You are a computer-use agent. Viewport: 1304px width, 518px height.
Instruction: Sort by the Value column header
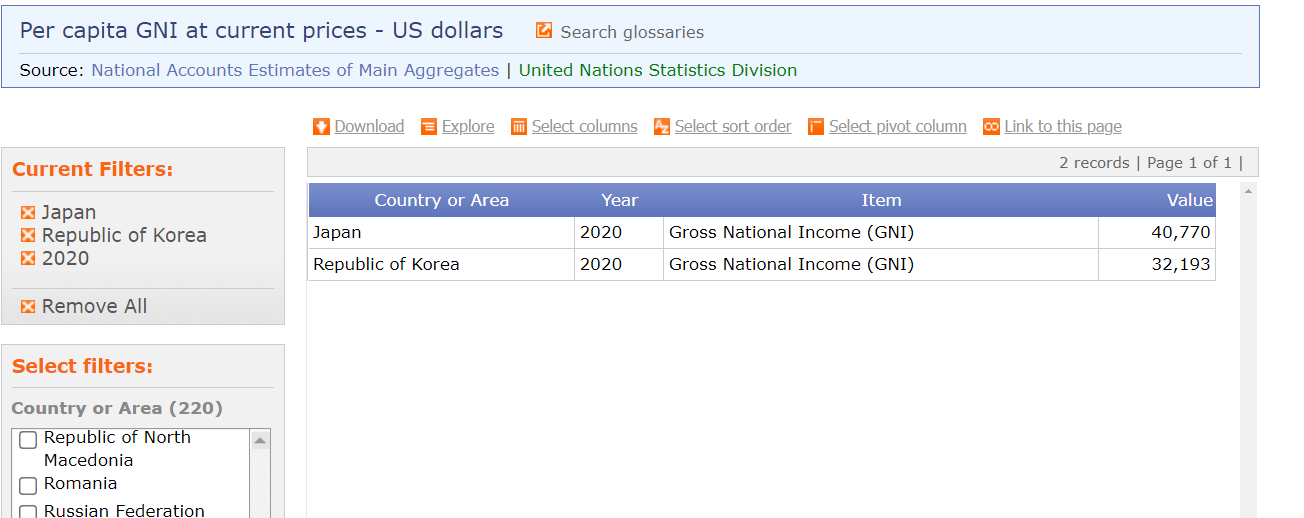[x=1189, y=200]
